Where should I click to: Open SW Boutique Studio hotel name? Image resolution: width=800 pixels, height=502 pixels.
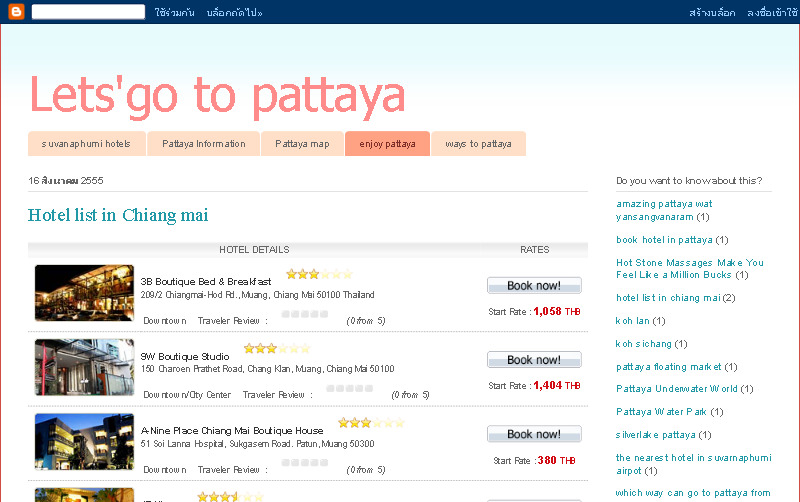click(185, 357)
